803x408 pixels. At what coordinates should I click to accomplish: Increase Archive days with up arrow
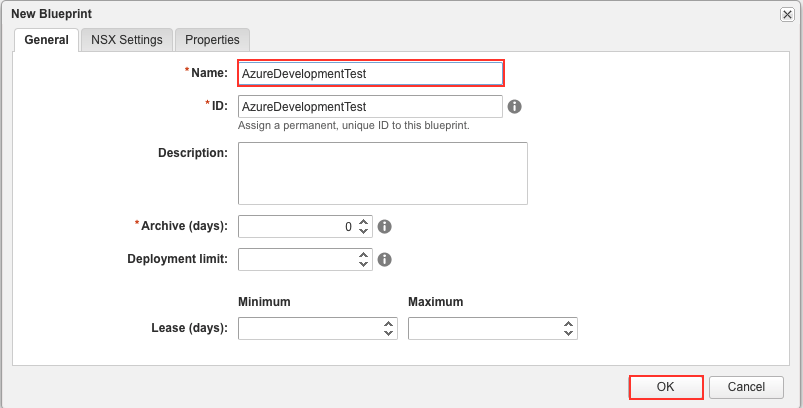(x=364, y=222)
